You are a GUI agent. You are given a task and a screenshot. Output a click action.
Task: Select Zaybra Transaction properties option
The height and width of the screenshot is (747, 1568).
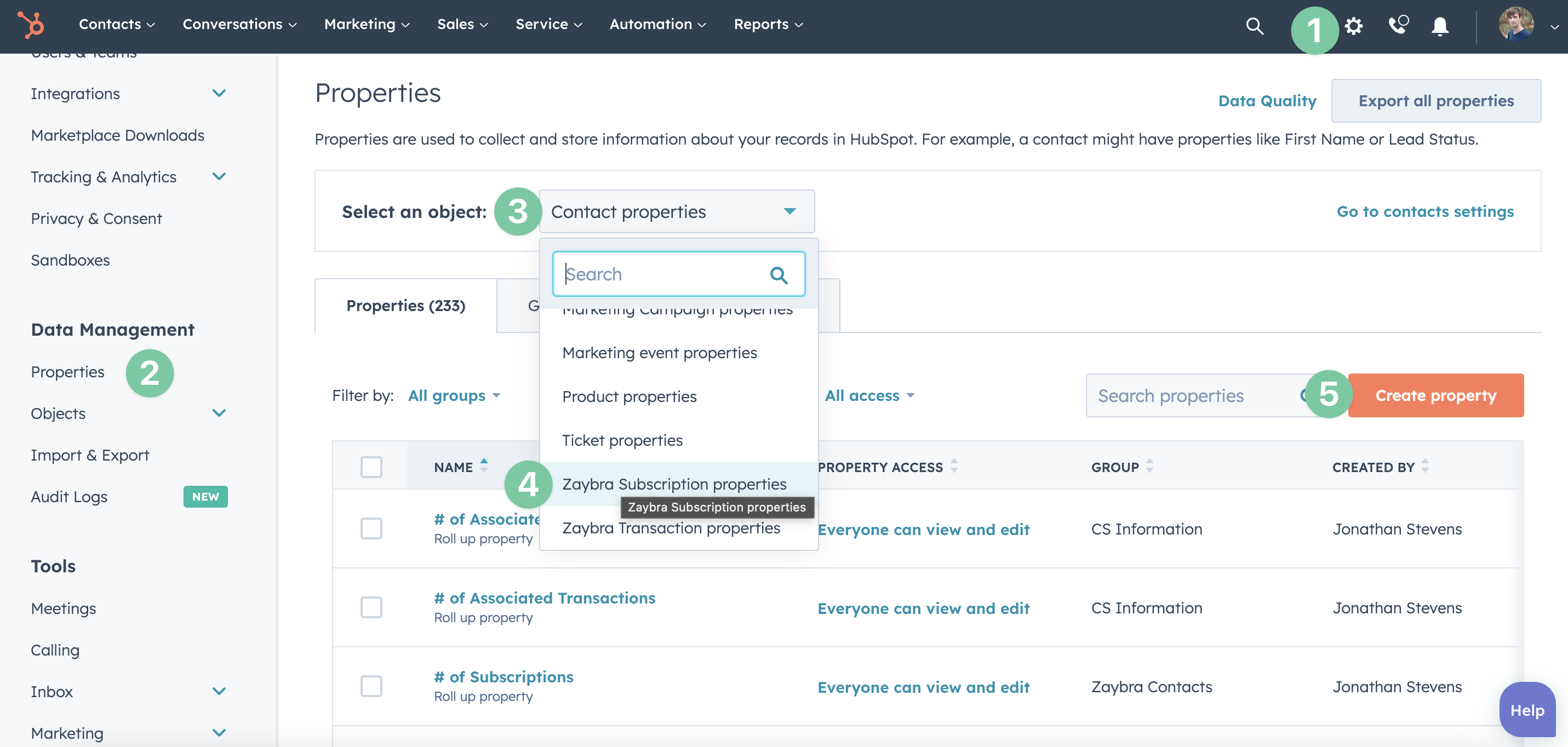pos(679,528)
